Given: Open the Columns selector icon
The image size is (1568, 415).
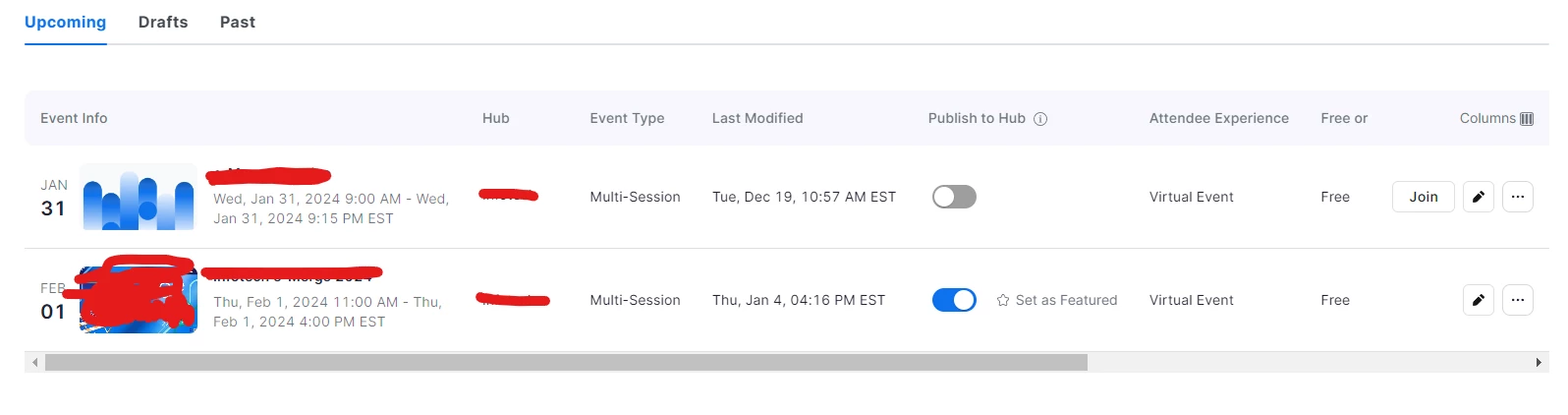Looking at the screenshot, I should point(1526,118).
